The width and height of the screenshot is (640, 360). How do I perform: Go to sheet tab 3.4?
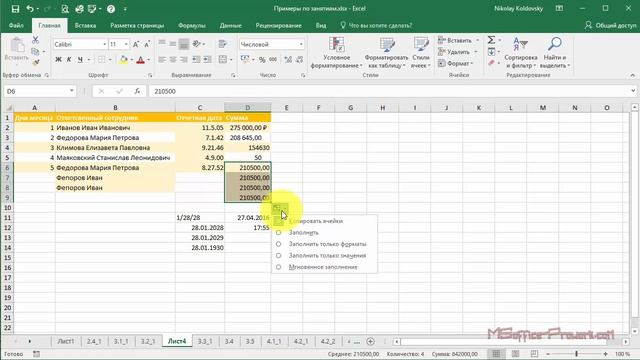229,341
